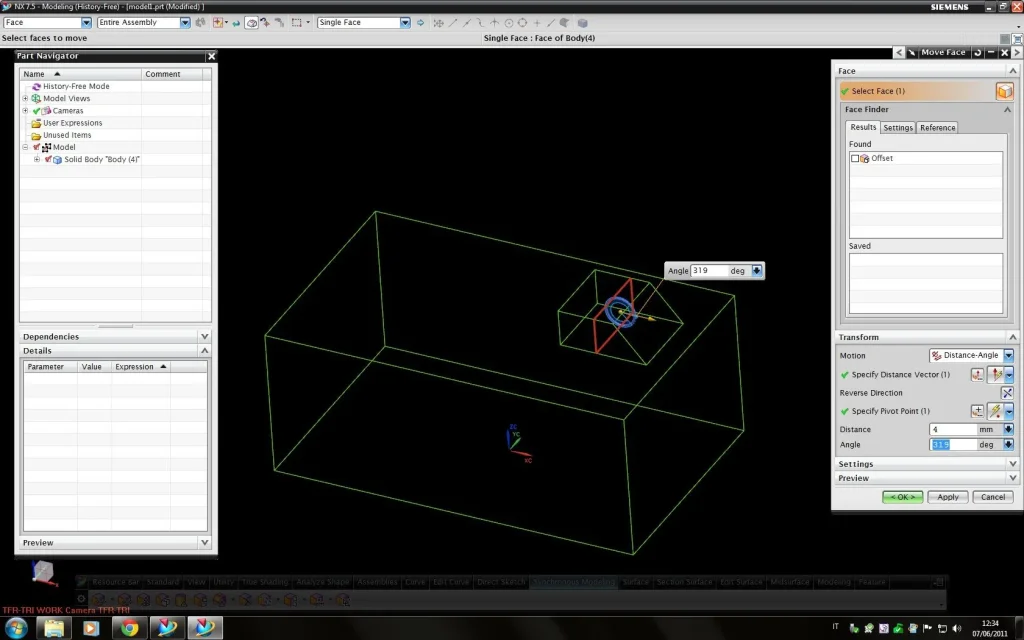Image resolution: width=1024 pixels, height=640 pixels.
Task: Toggle the Model node red checkmark
Action: [x=37, y=148]
